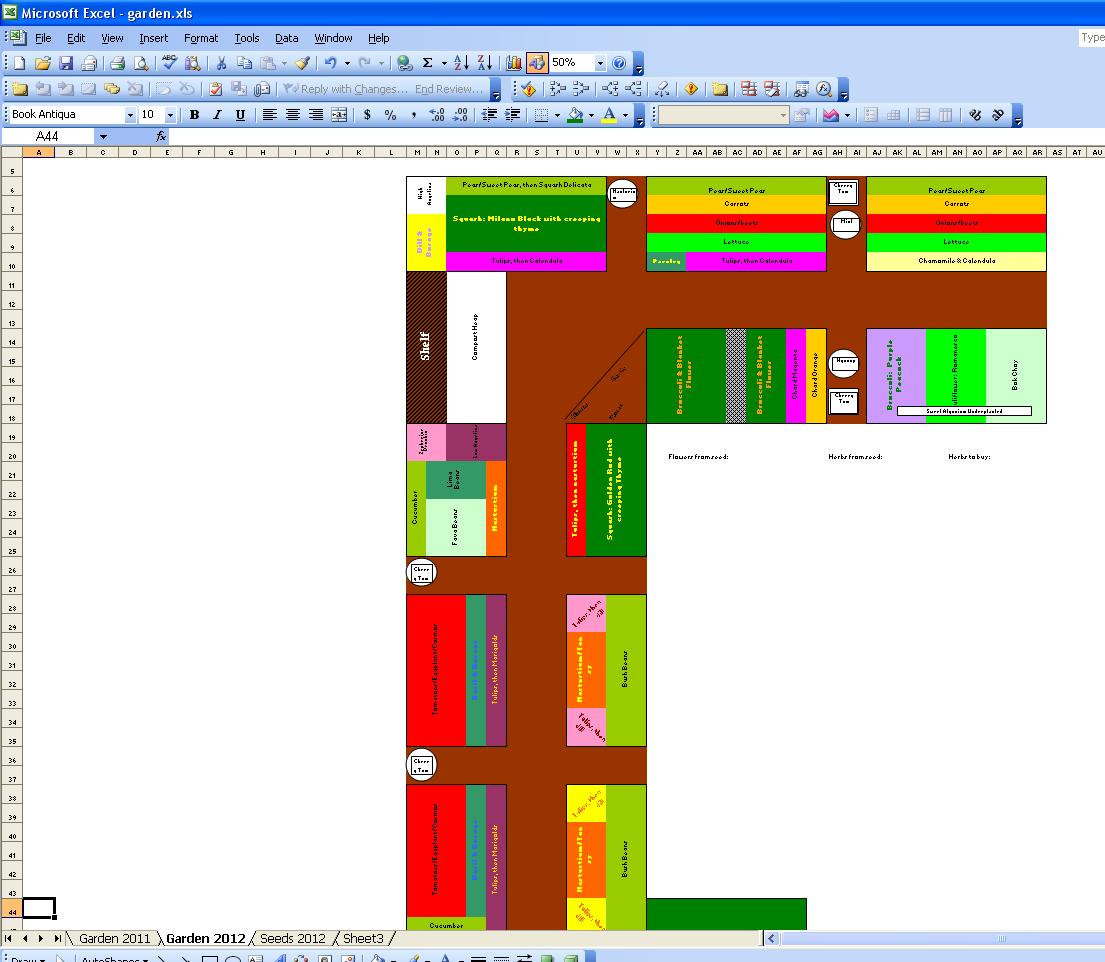Click the Insert menu
This screenshot has width=1105, height=962.
153,38
